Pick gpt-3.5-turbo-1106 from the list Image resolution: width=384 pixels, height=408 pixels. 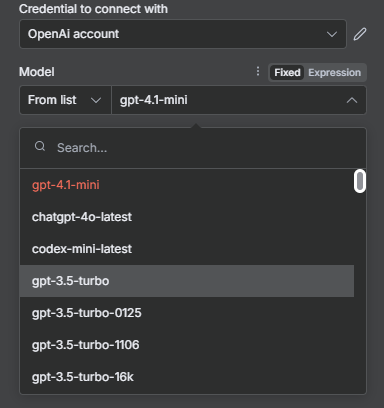click(187, 345)
